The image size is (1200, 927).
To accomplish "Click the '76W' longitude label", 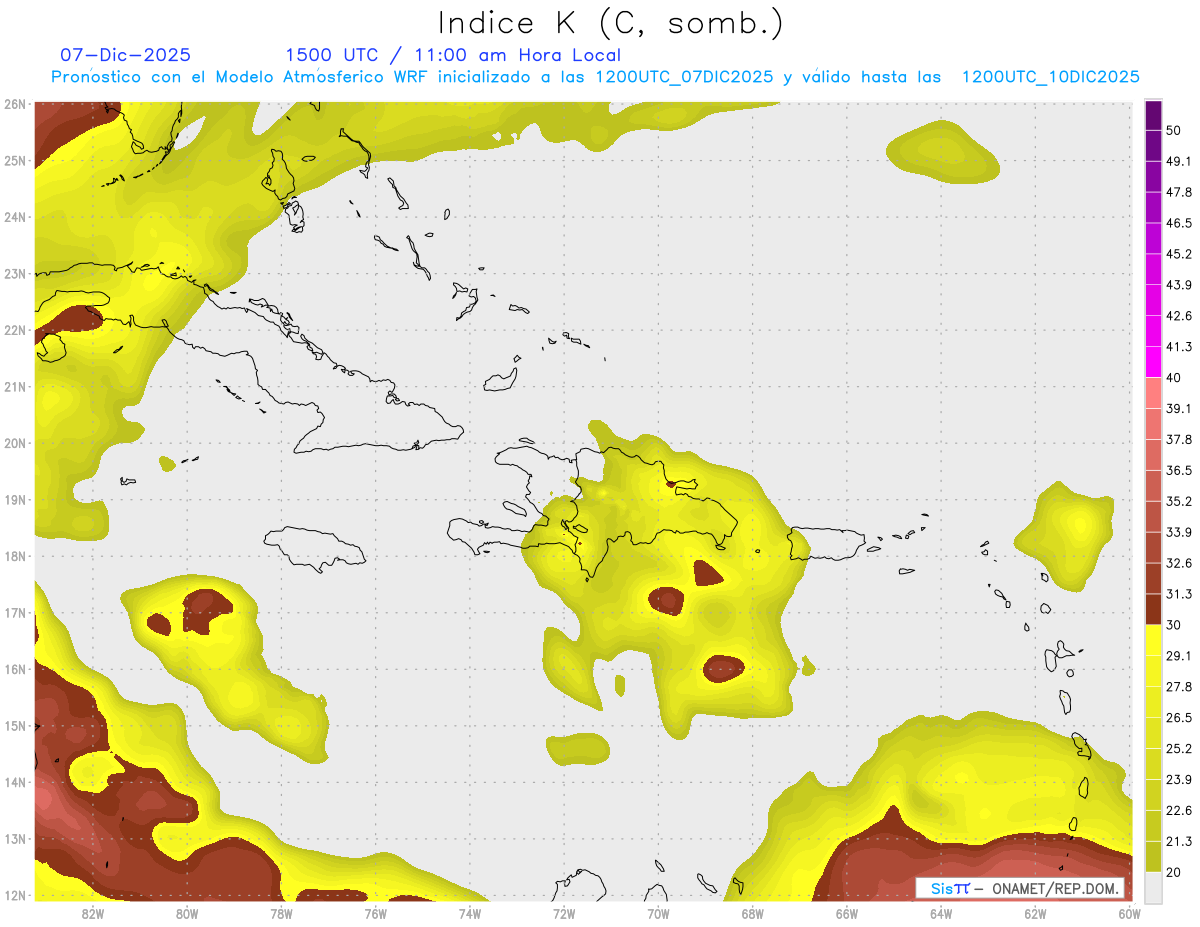I will [x=375, y=913].
